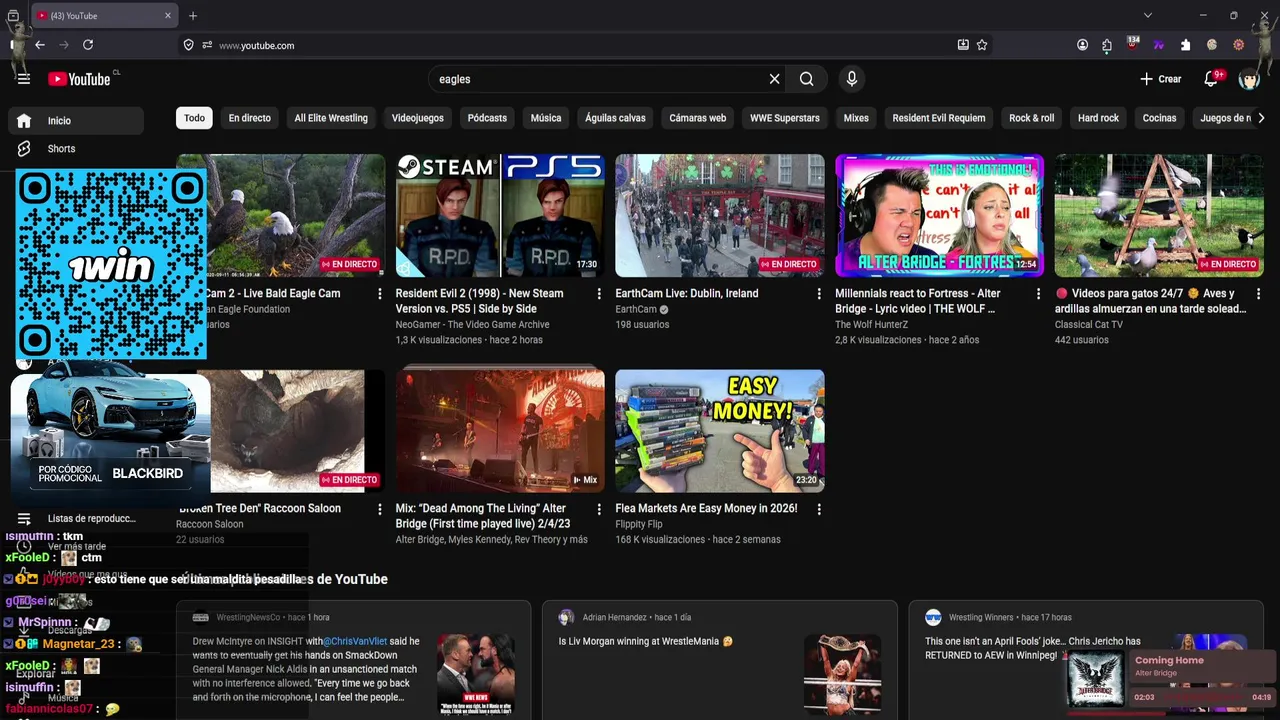Close the (43) YouTube tab
This screenshot has height=720, width=1280.
167,16
